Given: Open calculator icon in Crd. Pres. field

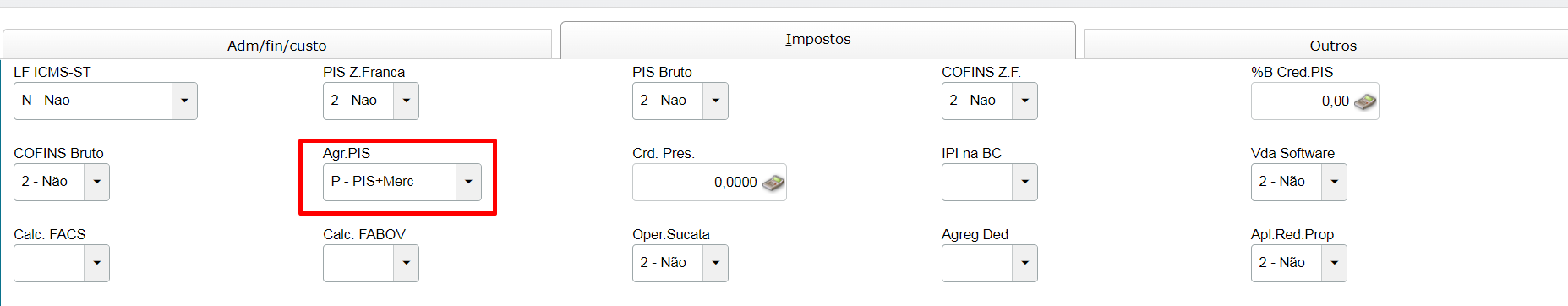Looking at the screenshot, I should click(773, 183).
